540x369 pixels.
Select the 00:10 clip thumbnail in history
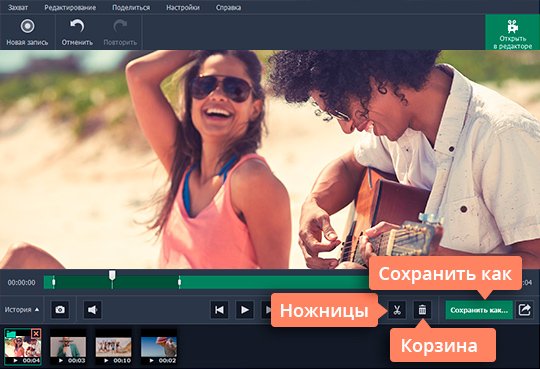[113, 347]
